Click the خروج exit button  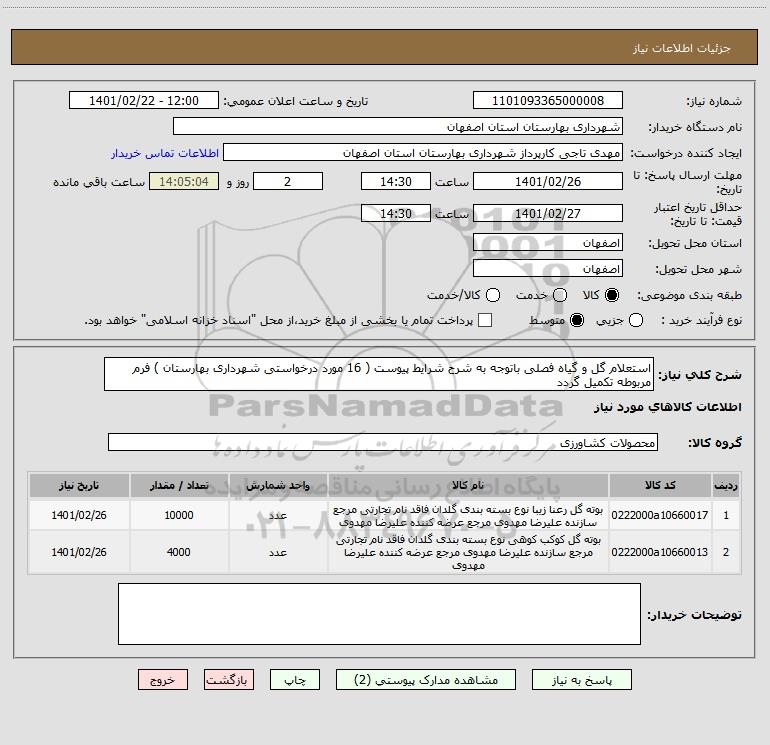[163, 680]
